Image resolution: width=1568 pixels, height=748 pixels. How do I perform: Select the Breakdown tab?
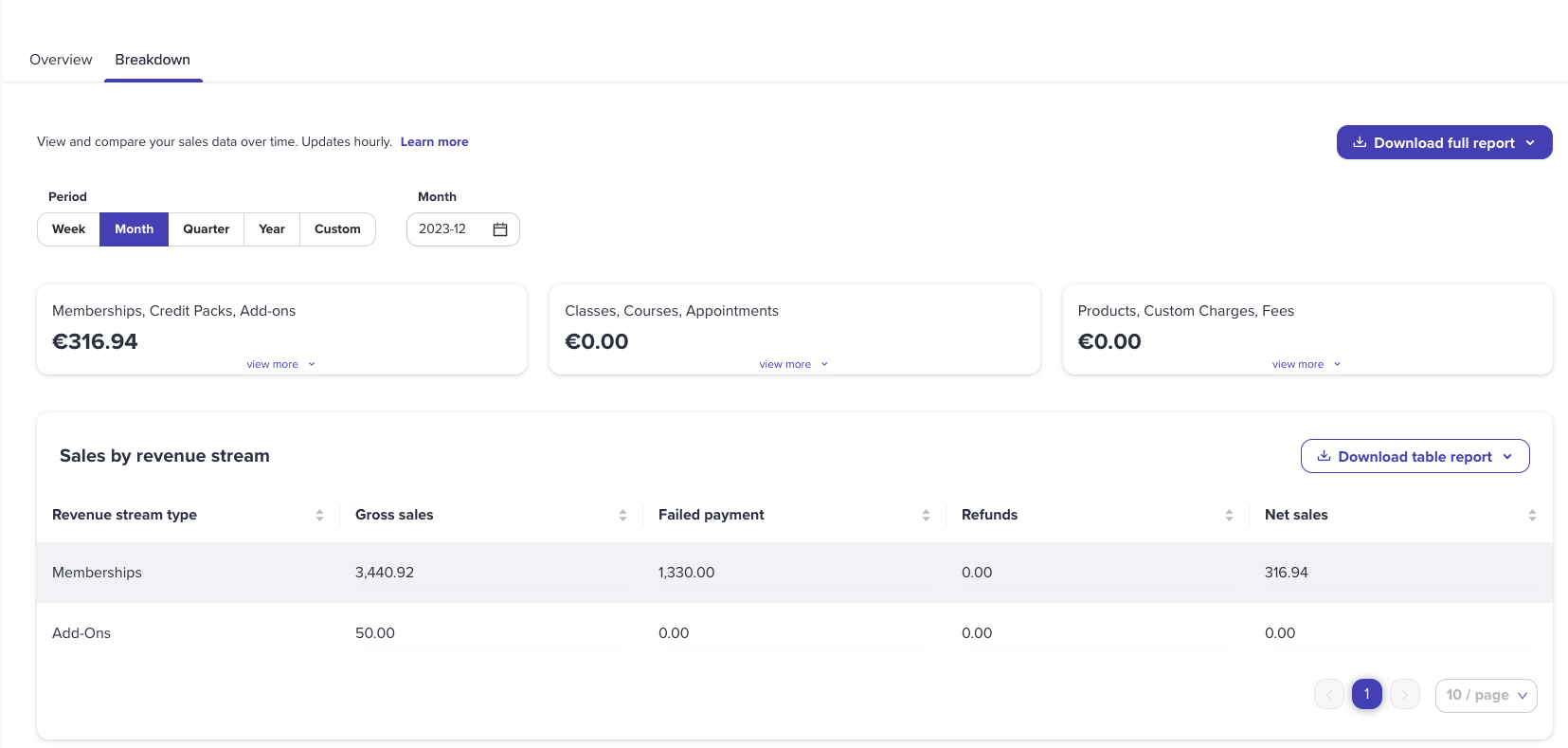(153, 60)
